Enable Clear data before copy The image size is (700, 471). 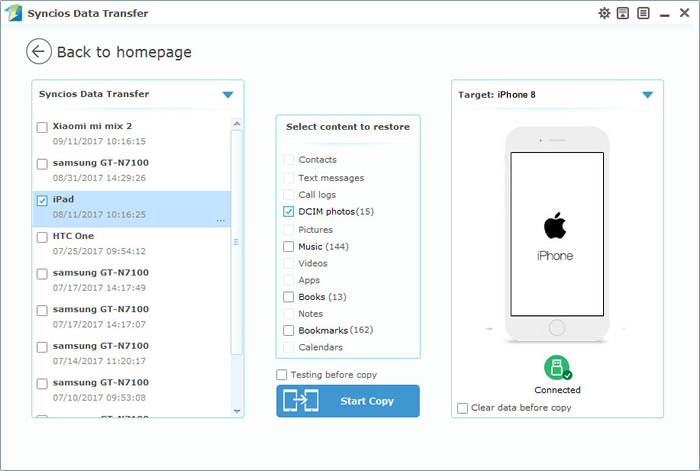[462, 408]
